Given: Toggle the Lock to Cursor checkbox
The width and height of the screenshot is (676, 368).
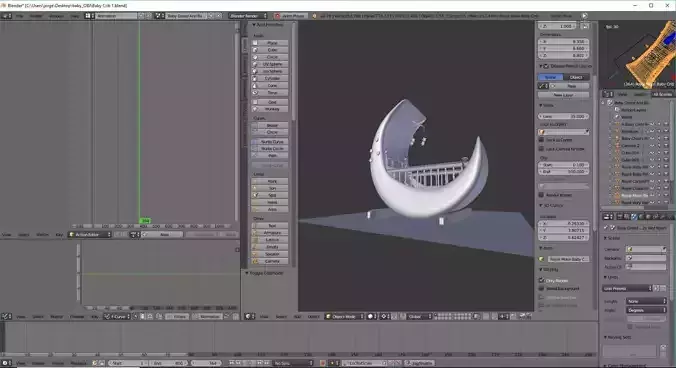Looking at the screenshot, I should coord(541,140).
